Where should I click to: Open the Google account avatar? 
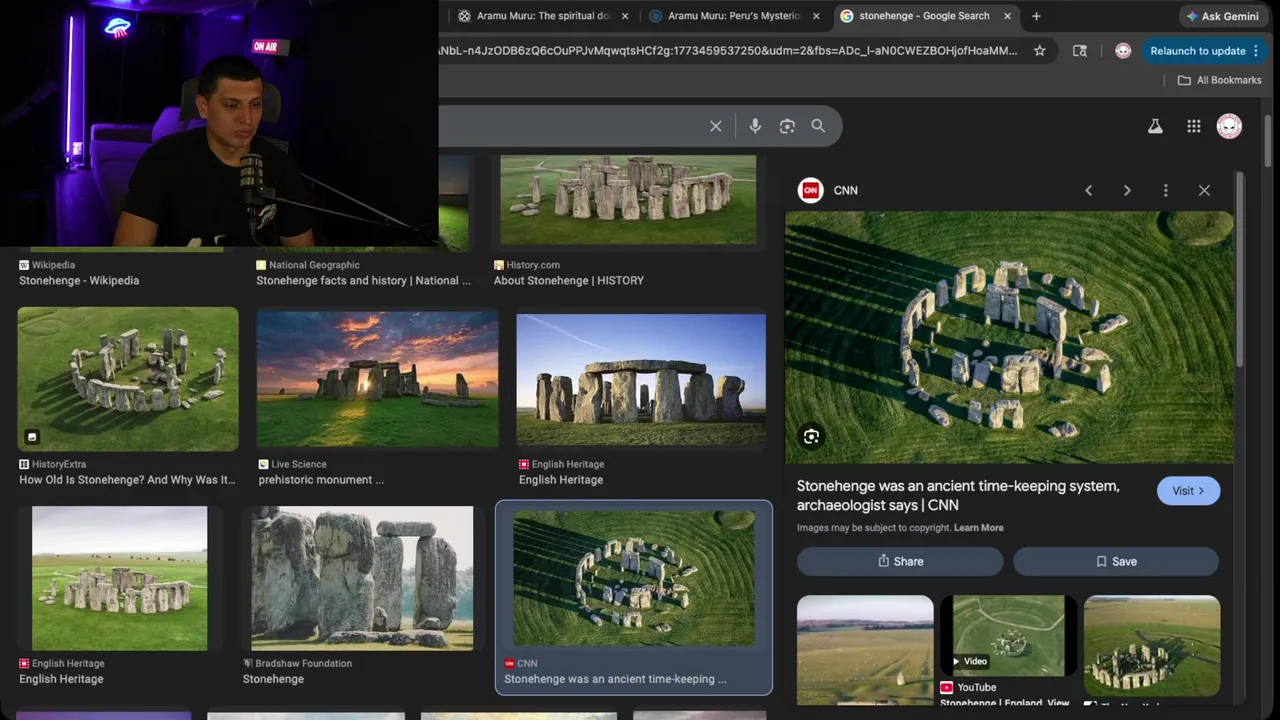point(1229,126)
